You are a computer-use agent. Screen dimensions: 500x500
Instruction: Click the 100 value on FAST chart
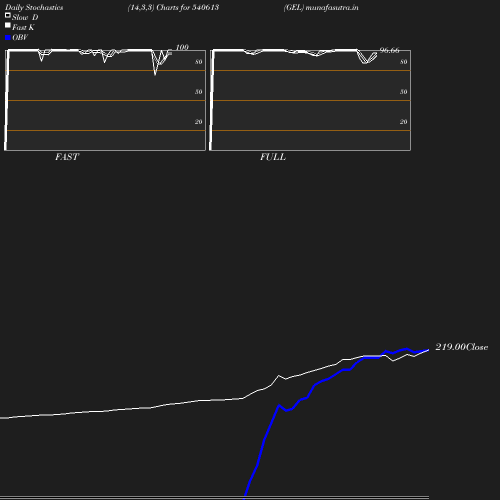pyautogui.click(x=182, y=47)
